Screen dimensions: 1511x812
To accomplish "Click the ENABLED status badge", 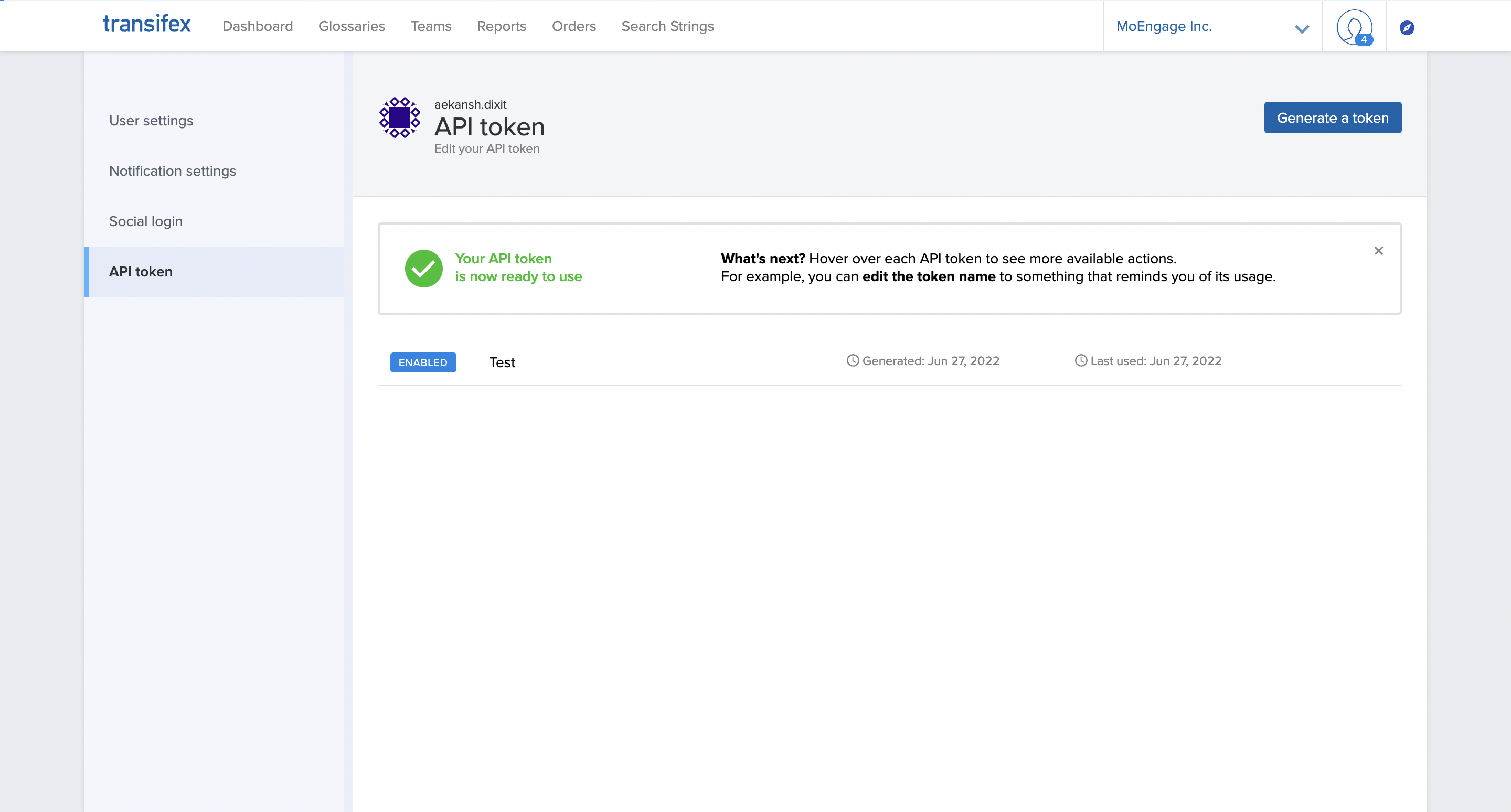I will [x=423, y=362].
